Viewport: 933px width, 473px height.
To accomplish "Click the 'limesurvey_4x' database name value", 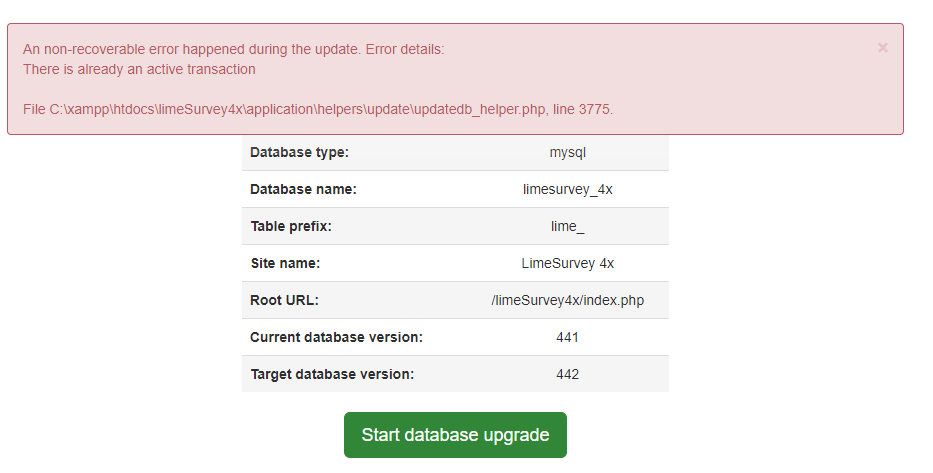I will coord(567,189).
